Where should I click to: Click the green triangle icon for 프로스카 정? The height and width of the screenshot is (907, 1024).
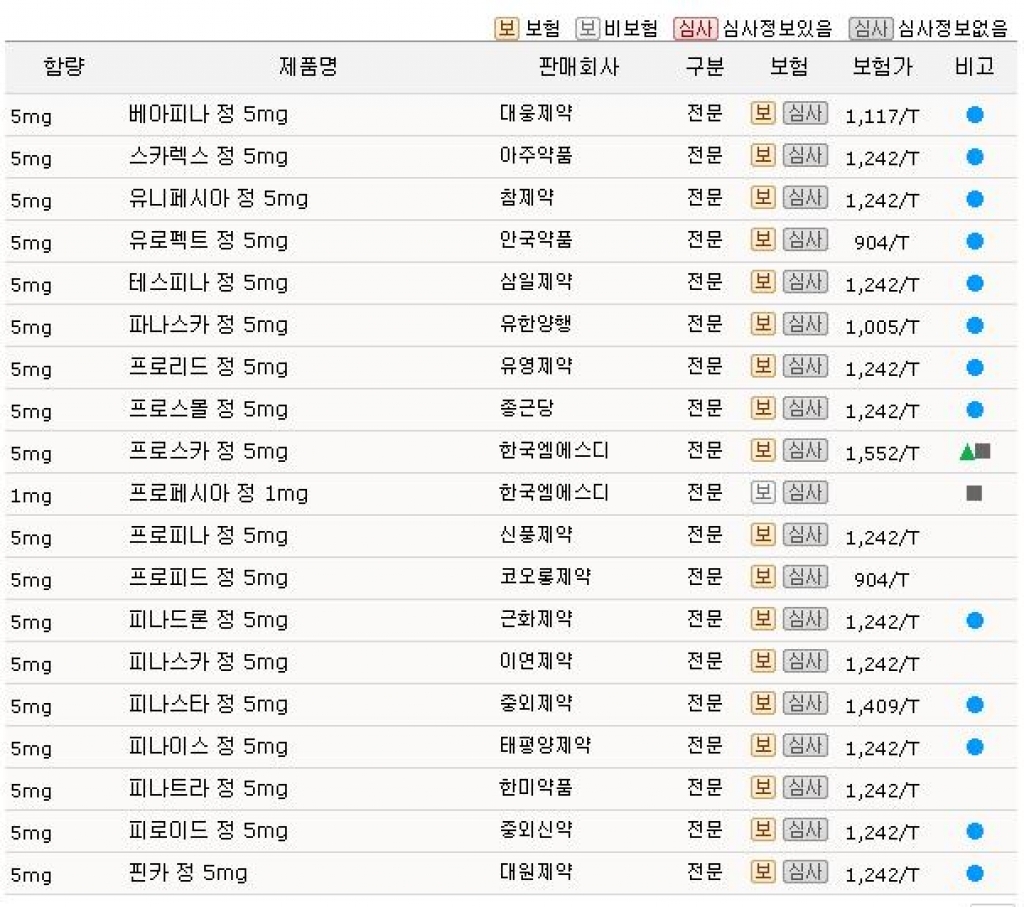(967, 452)
